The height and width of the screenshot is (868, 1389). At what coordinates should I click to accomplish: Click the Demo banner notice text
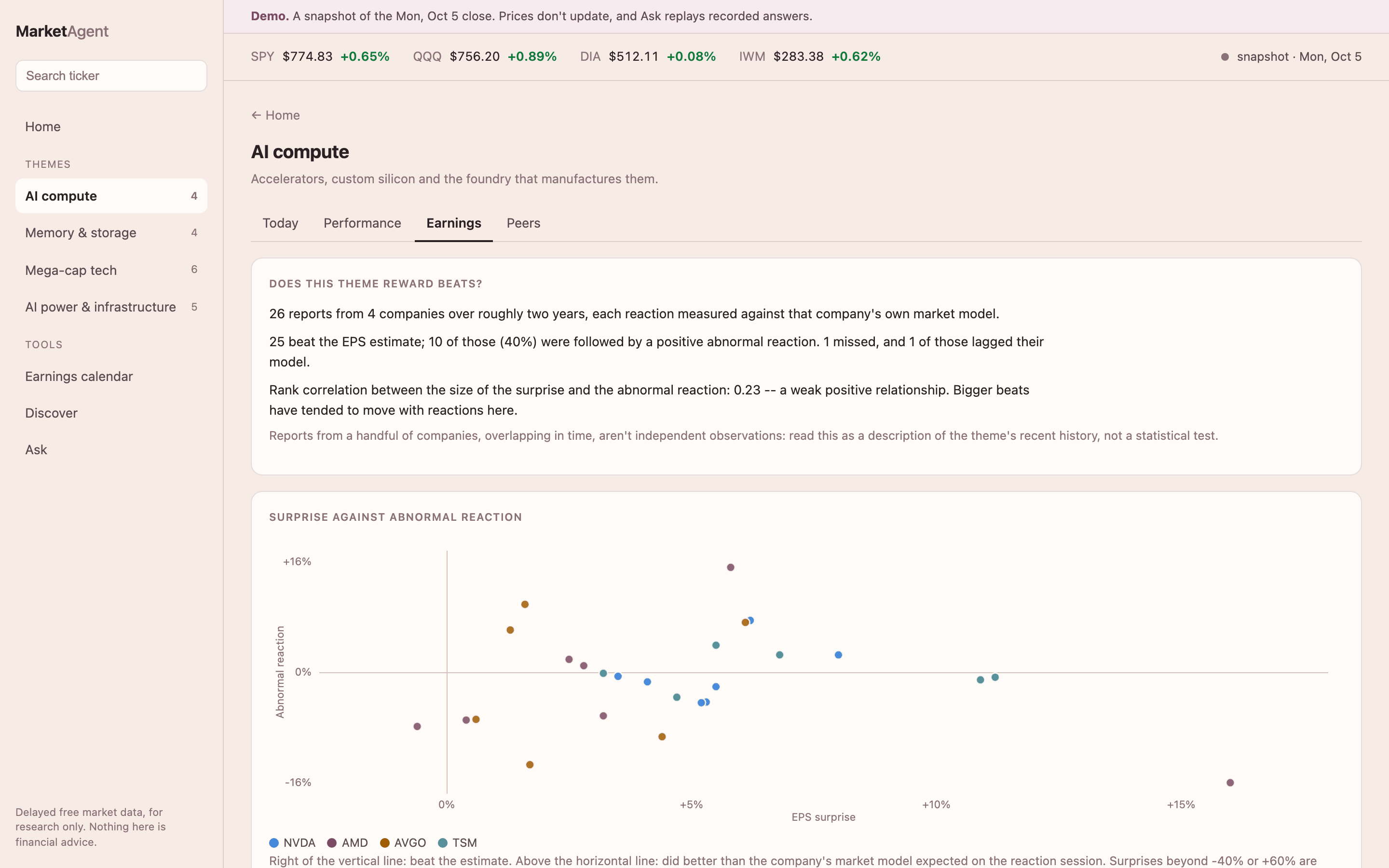point(531,16)
